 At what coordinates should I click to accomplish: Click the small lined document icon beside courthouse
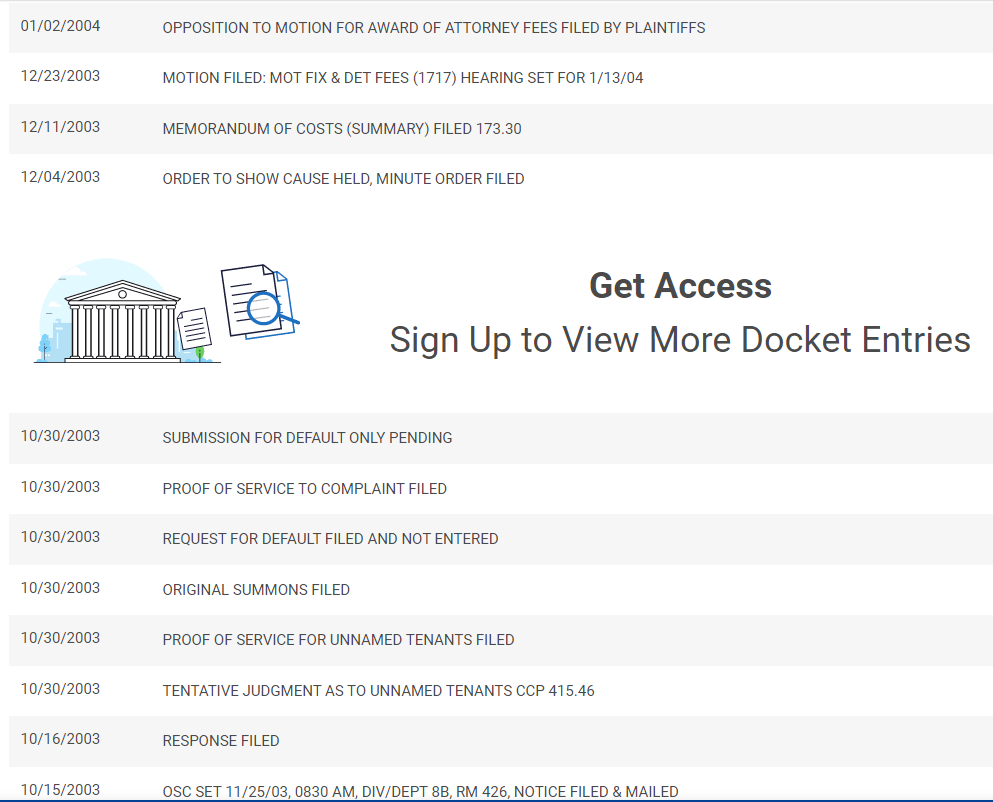point(194,328)
